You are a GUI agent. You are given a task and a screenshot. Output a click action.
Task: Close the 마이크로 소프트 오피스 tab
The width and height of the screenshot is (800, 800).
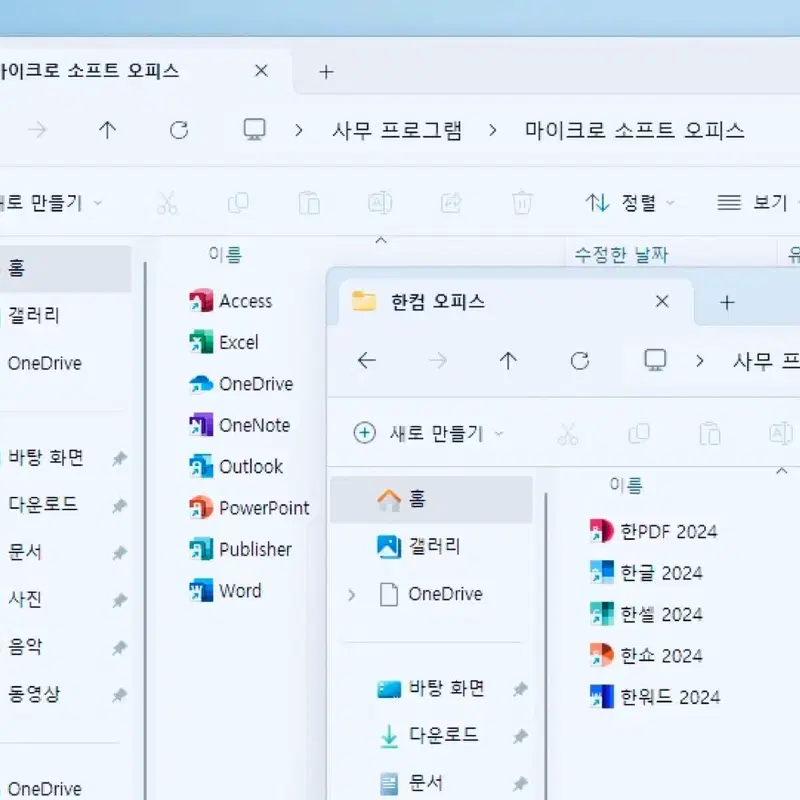pos(261,70)
